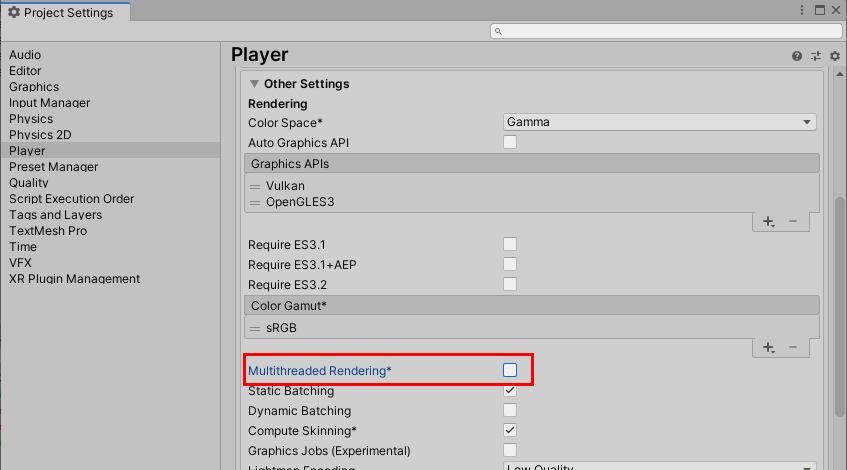Select the Player settings category
This screenshot has width=847, height=470.
(110, 150)
